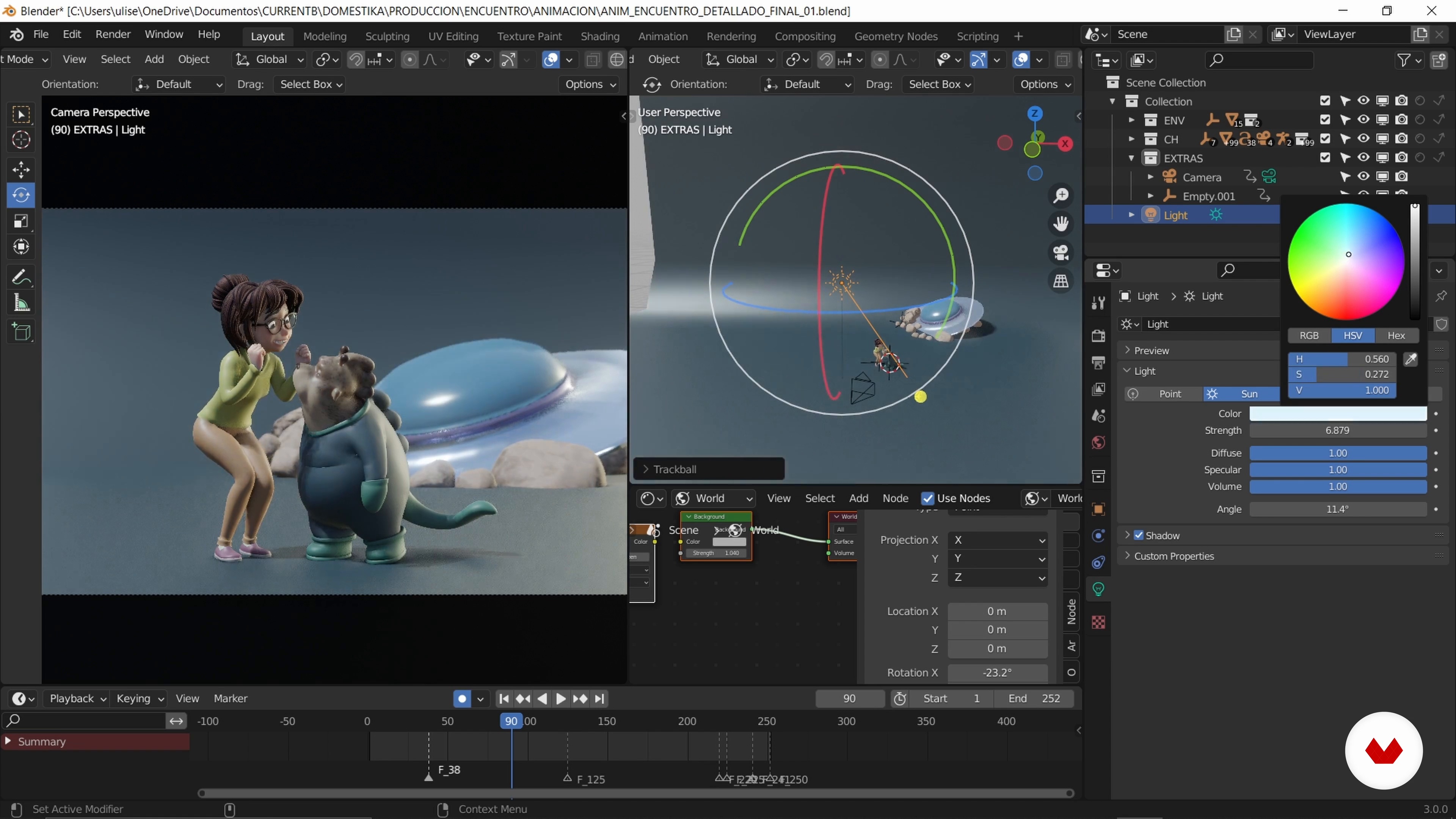Click the Strength value field
The image size is (1456, 819).
pos(1337,430)
